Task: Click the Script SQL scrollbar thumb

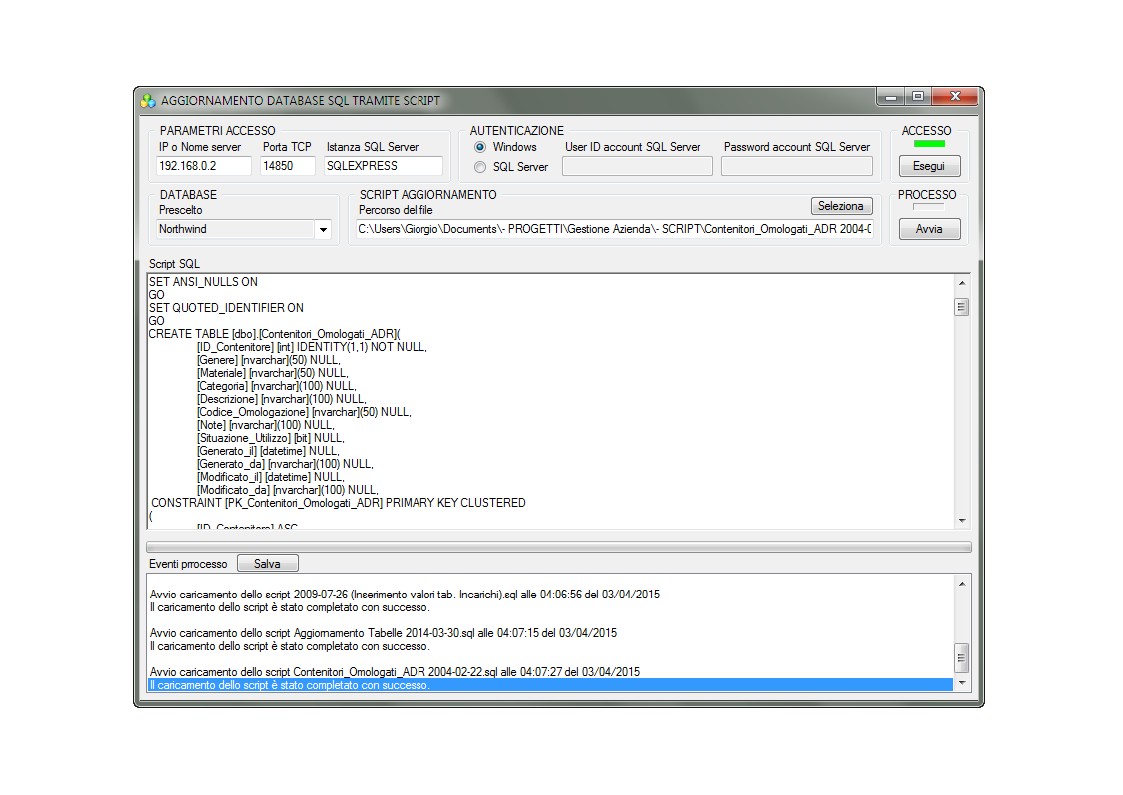Action: click(x=962, y=307)
